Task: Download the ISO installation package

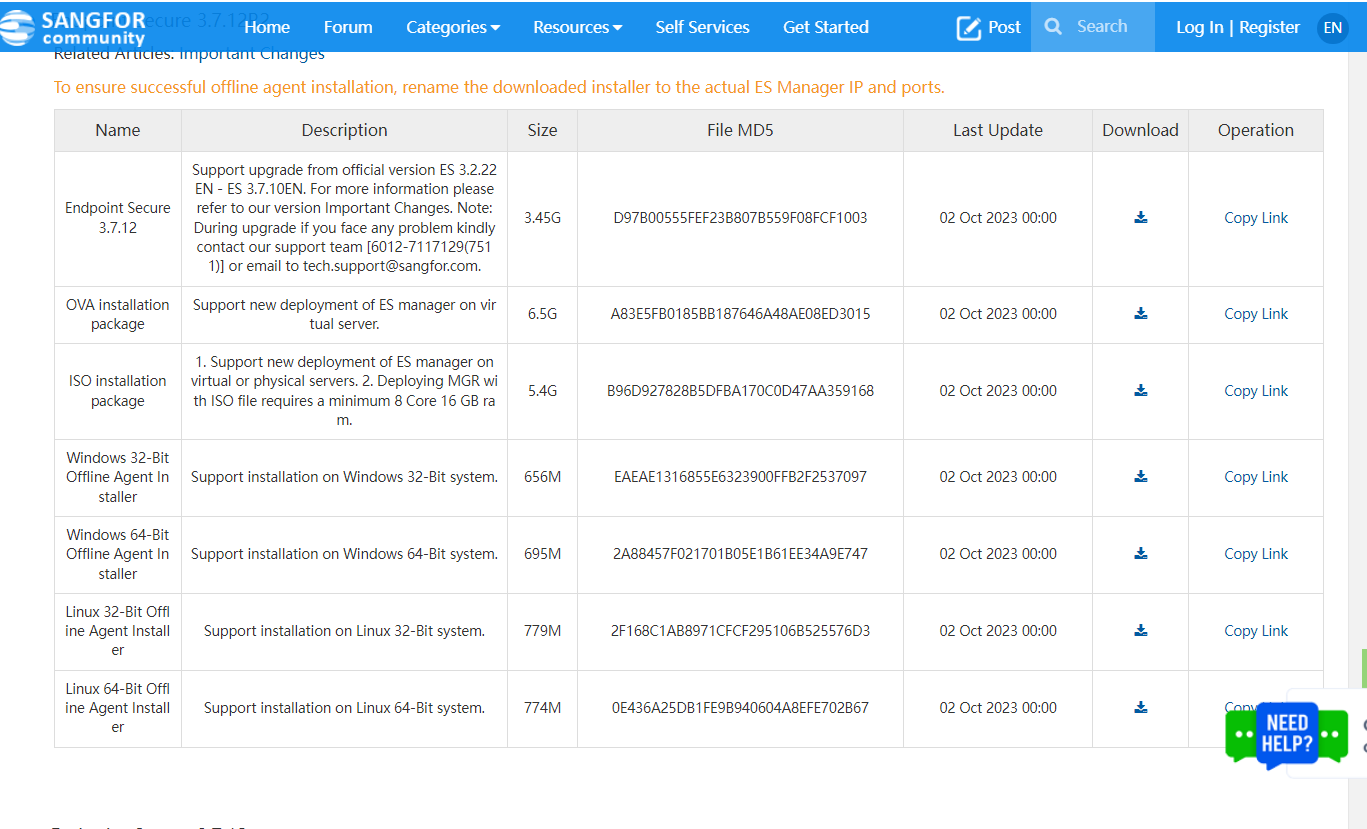Action: [x=1140, y=391]
